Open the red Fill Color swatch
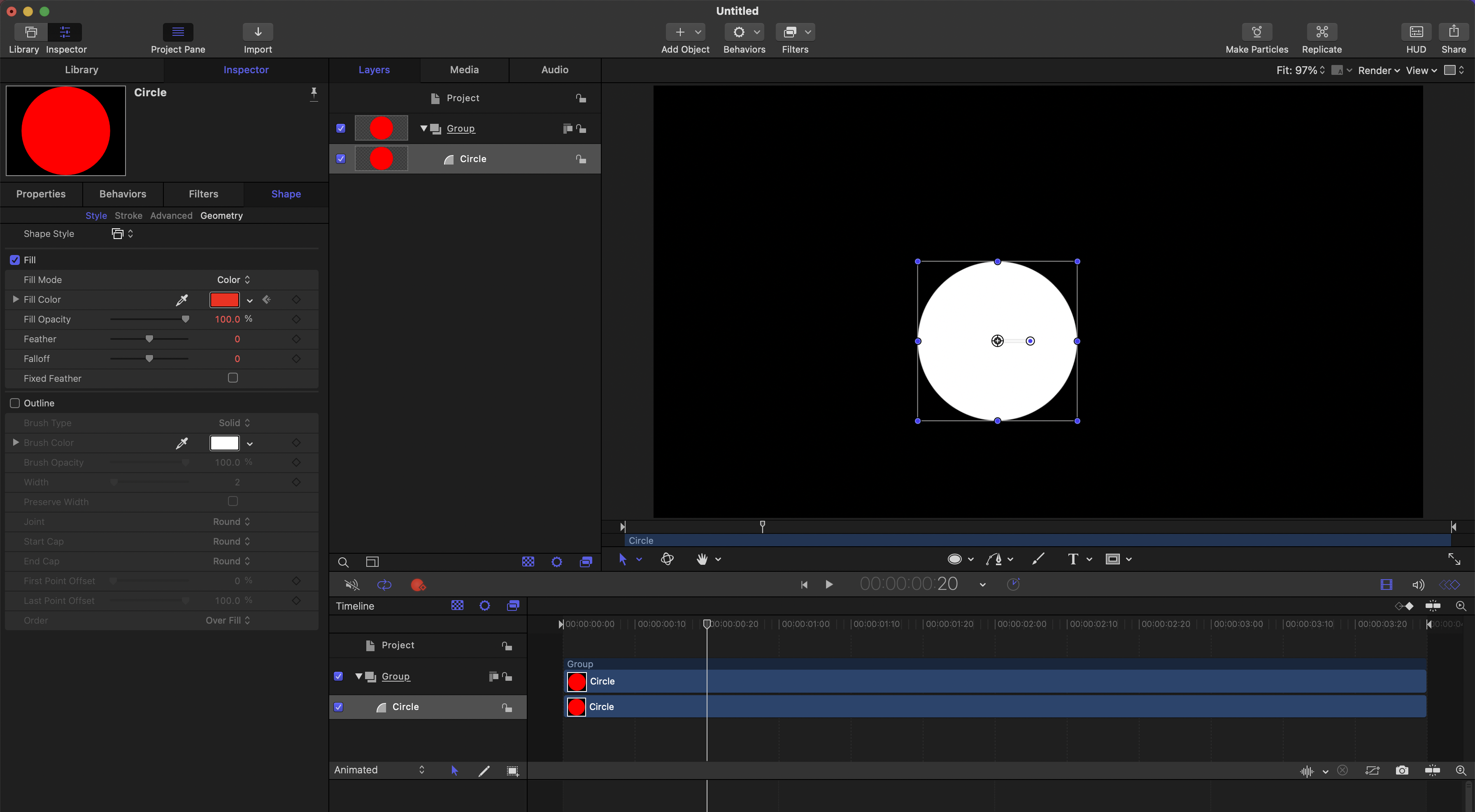The image size is (1475, 812). point(224,300)
